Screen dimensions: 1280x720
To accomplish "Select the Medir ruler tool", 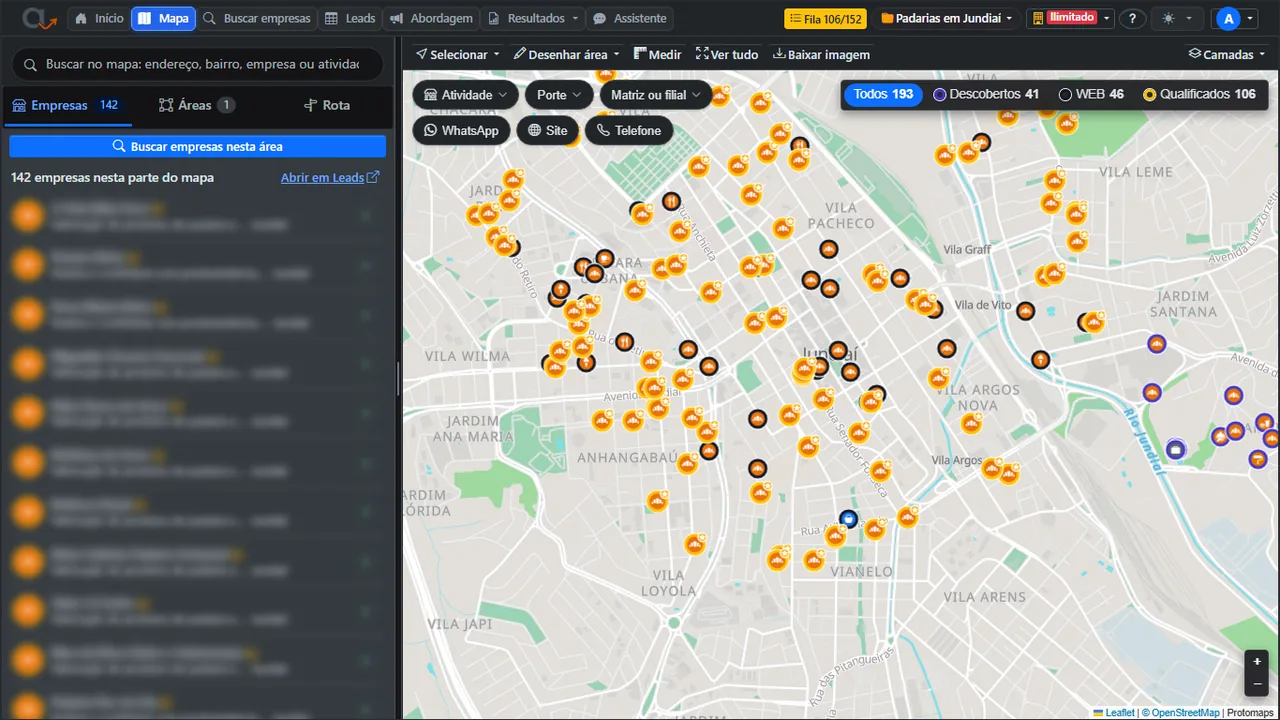I will pos(657,54).
